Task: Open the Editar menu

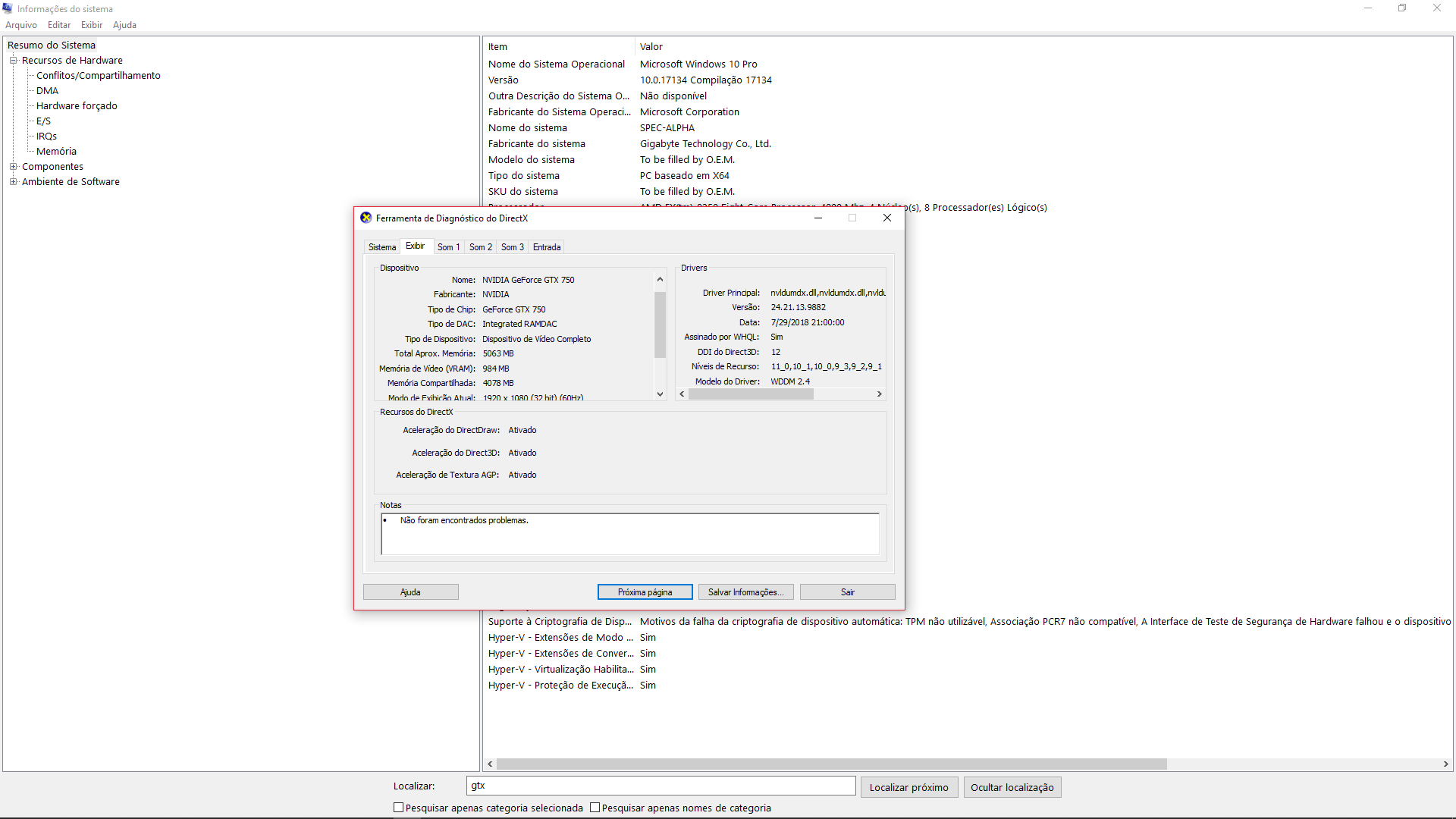Action: pos(59,25)
